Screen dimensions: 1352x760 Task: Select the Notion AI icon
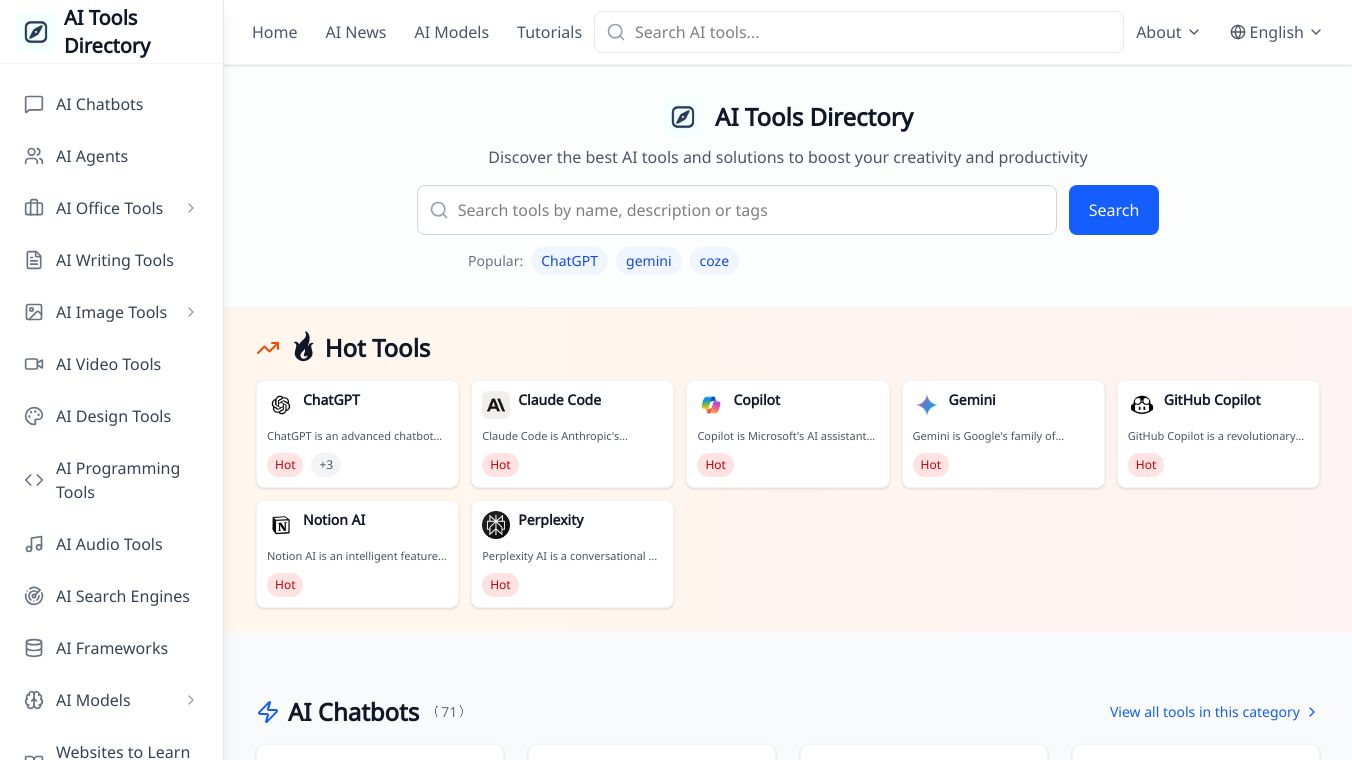[281, 525]
